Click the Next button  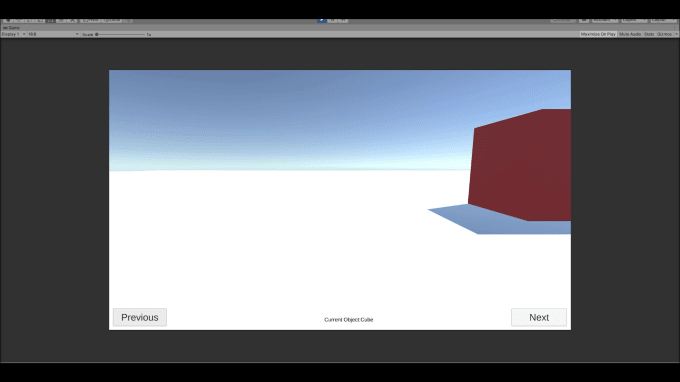click(539, 317)
